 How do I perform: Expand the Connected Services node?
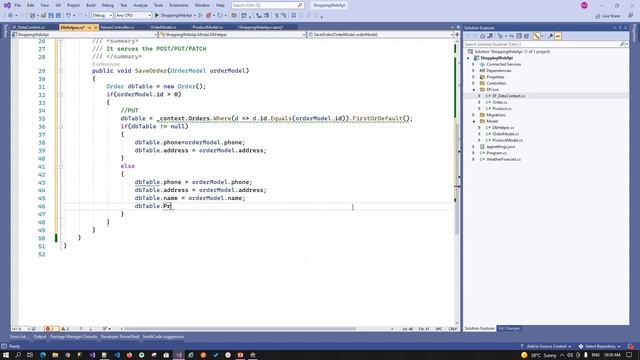(x=473, y=64)
